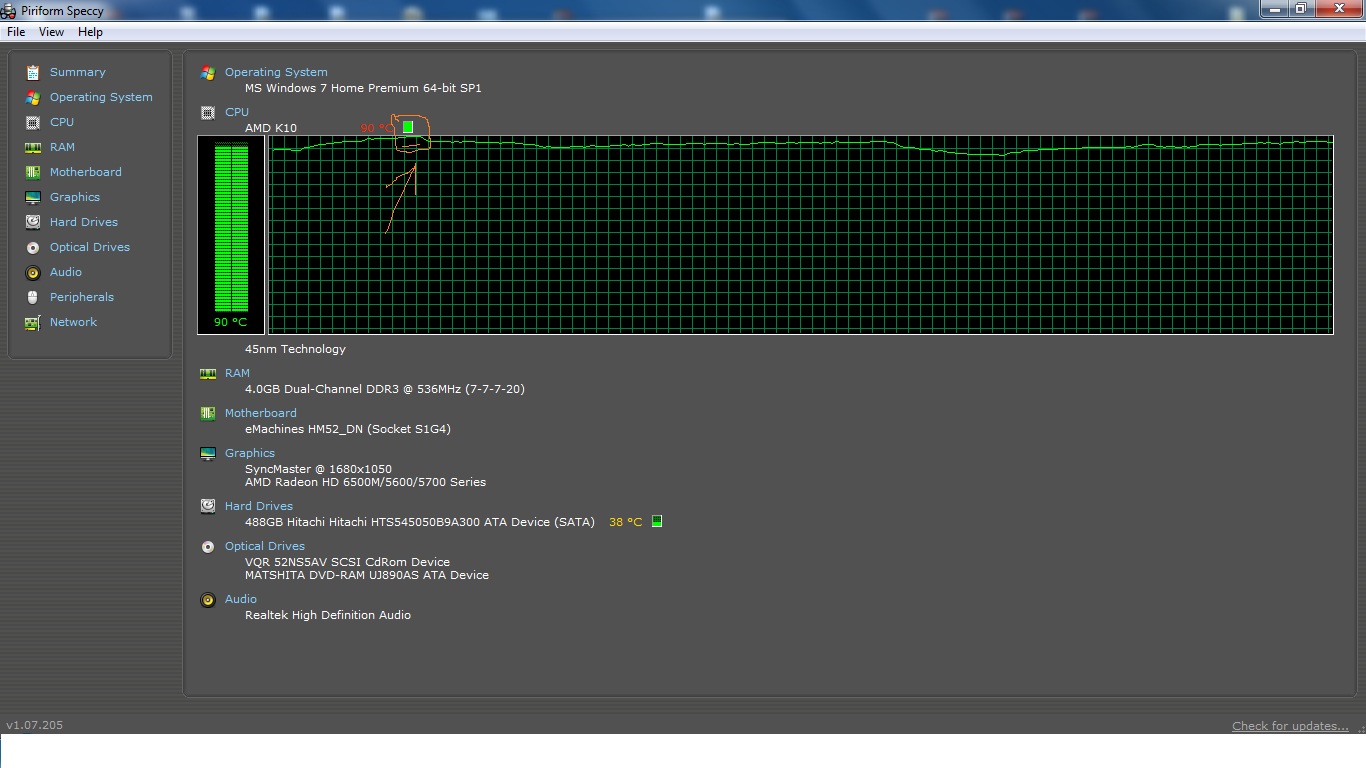Click the Motherboard icon in sidebar

[33, 172]
